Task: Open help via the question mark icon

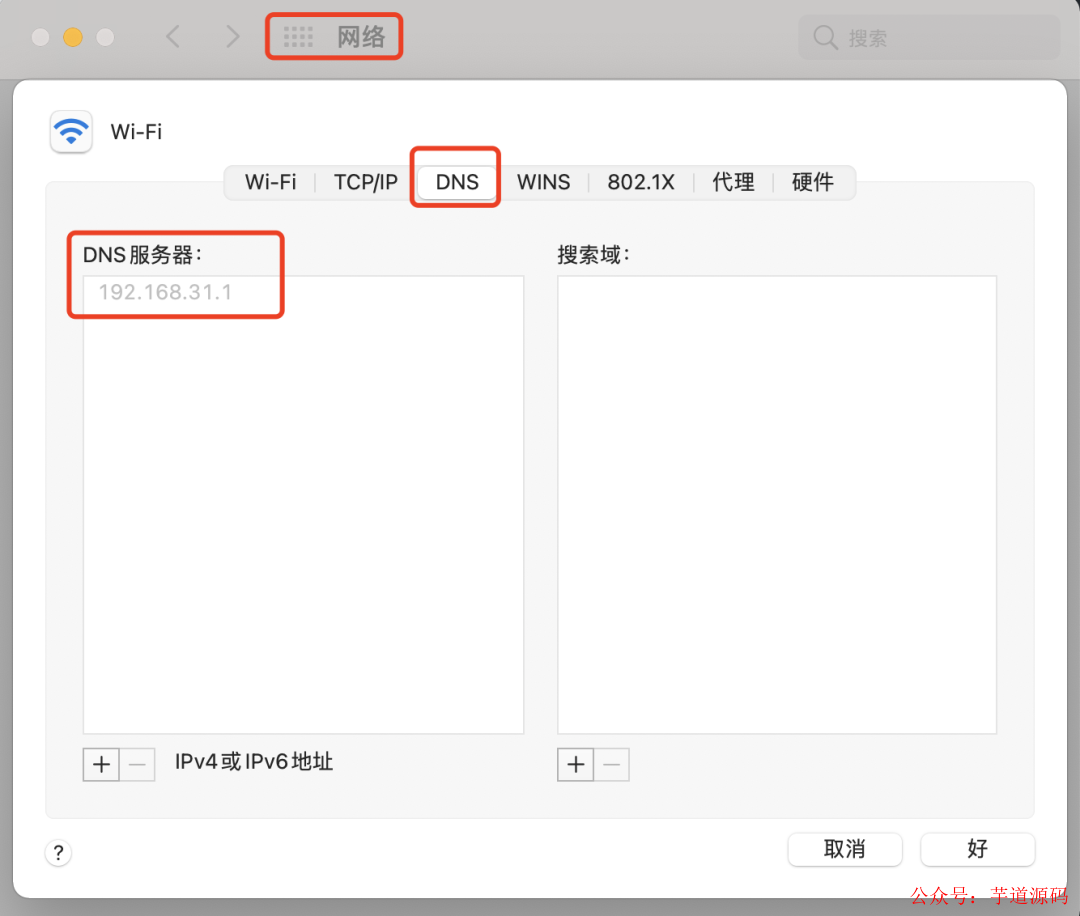Action: tap(58, 852)
